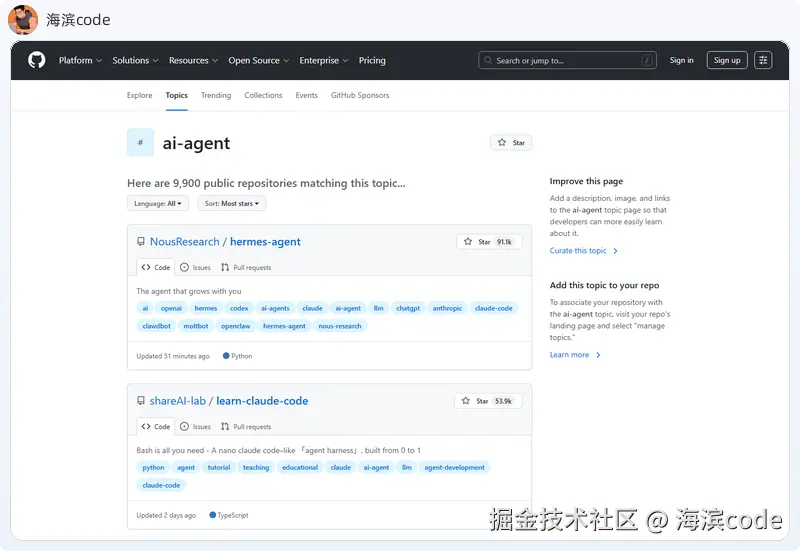Open the Collections tab
Image resolution: width=800 pixels, height=551 pixels.
pos(263,95)
